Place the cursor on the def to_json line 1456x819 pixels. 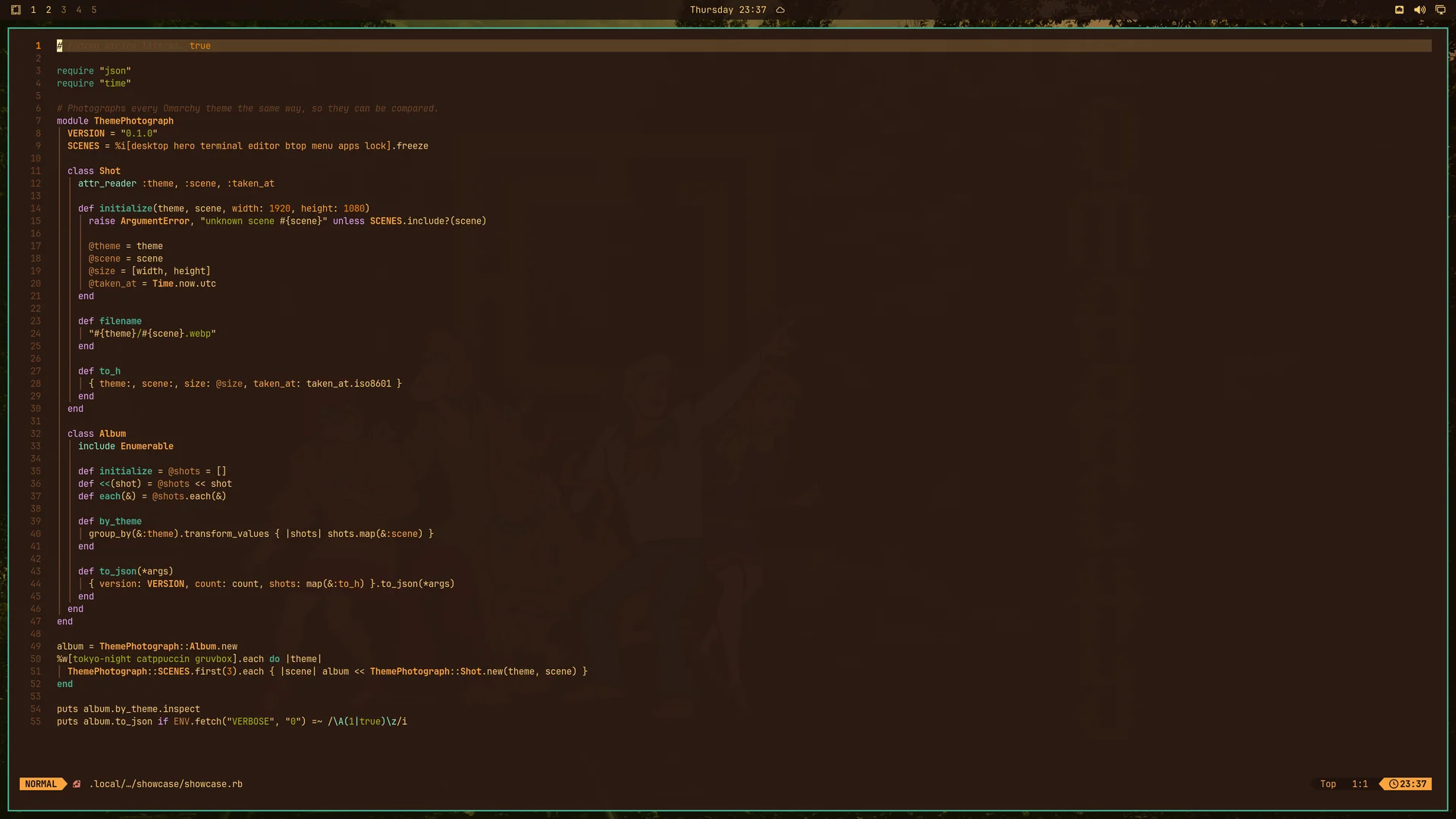click(126, 572)
